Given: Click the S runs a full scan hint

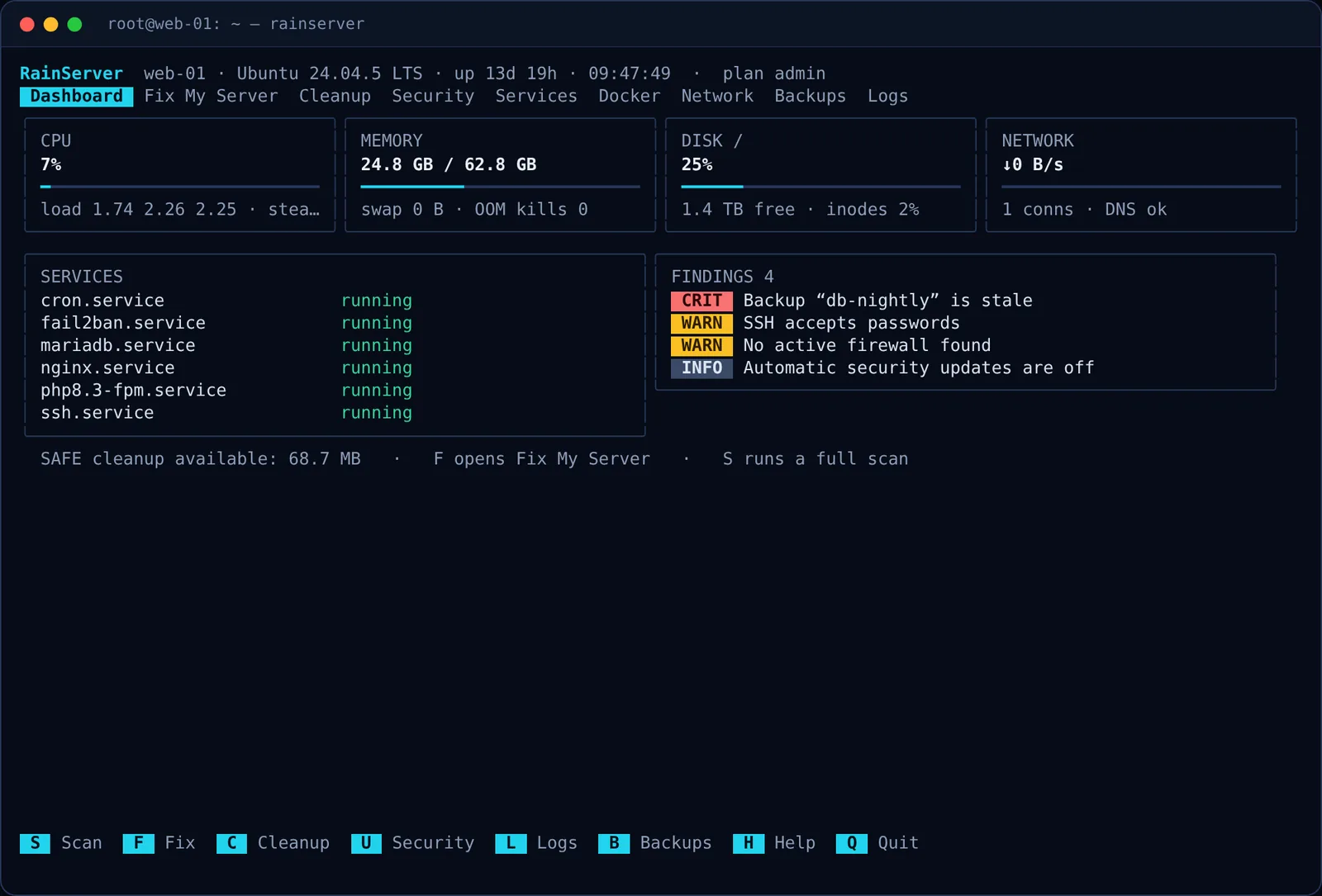Looking at the screenshot, I should (816, 459).
